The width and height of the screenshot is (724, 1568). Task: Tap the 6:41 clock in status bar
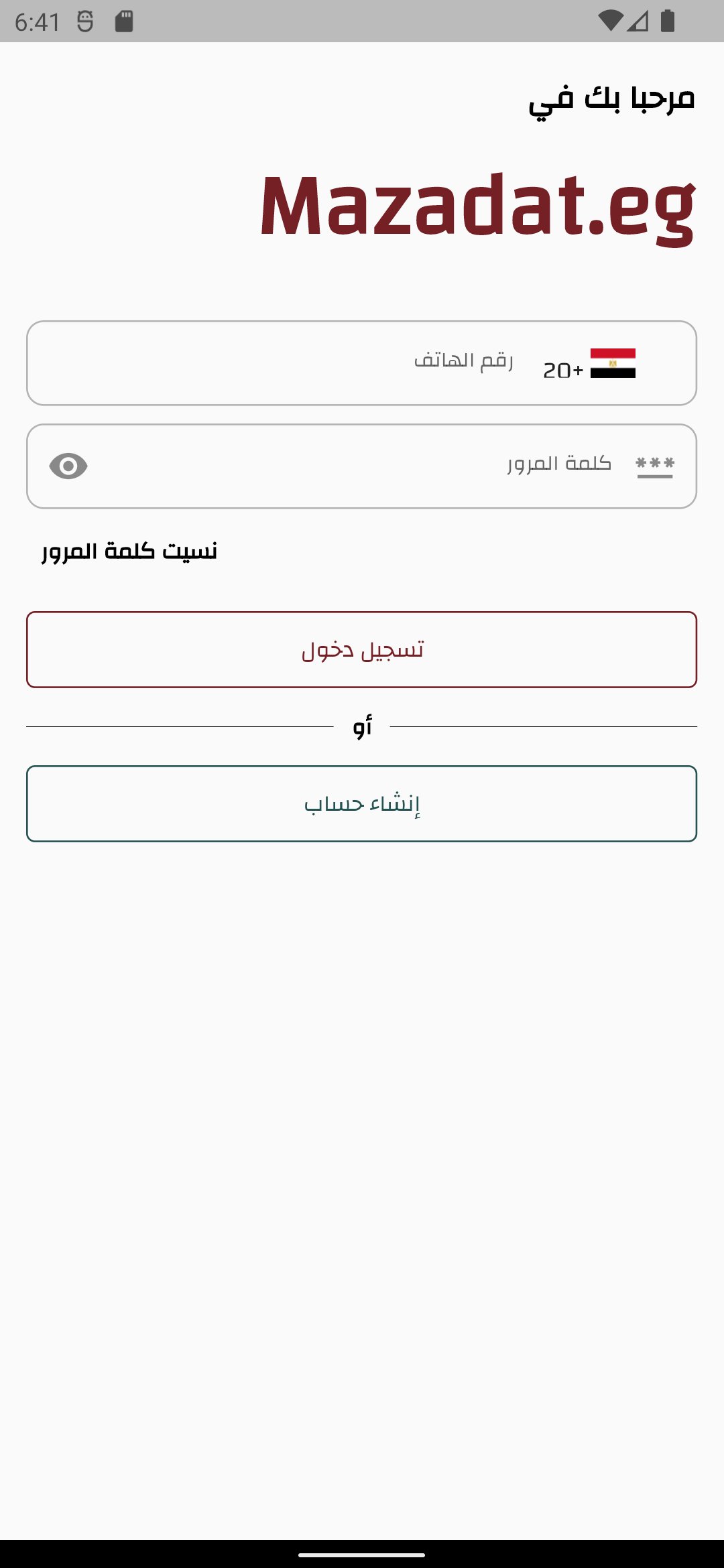[38, 22]
